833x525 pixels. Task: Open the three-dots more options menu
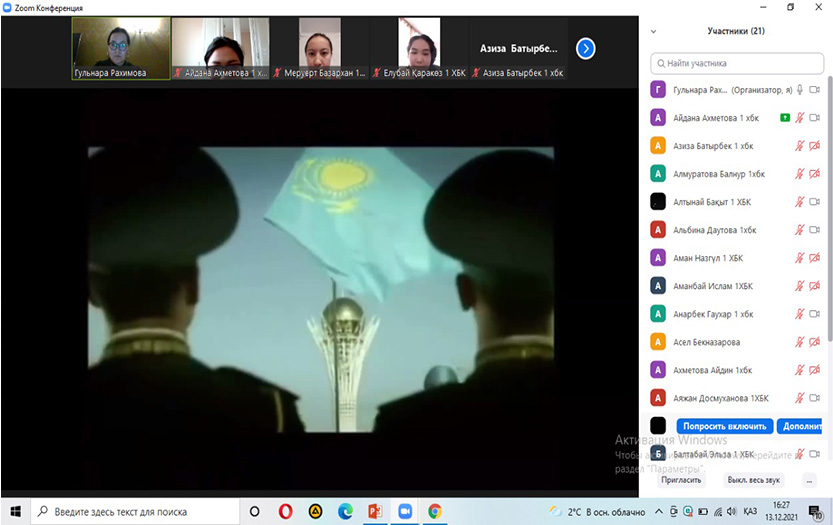[810, 480]
